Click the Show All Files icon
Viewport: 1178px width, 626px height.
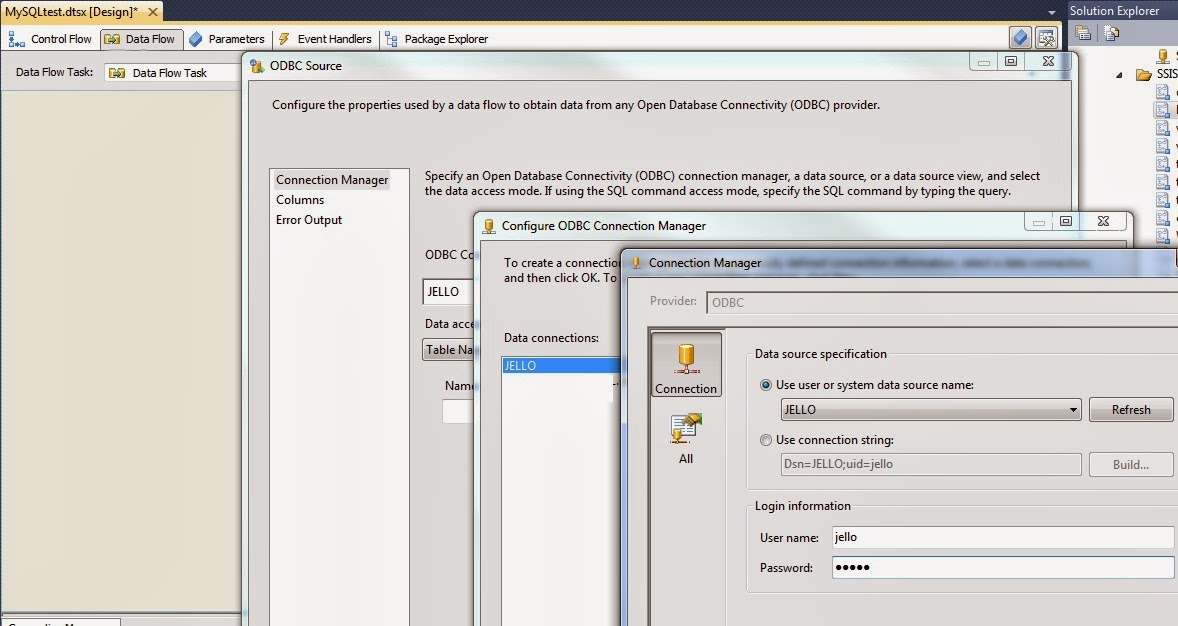(x=1110, y=33)
